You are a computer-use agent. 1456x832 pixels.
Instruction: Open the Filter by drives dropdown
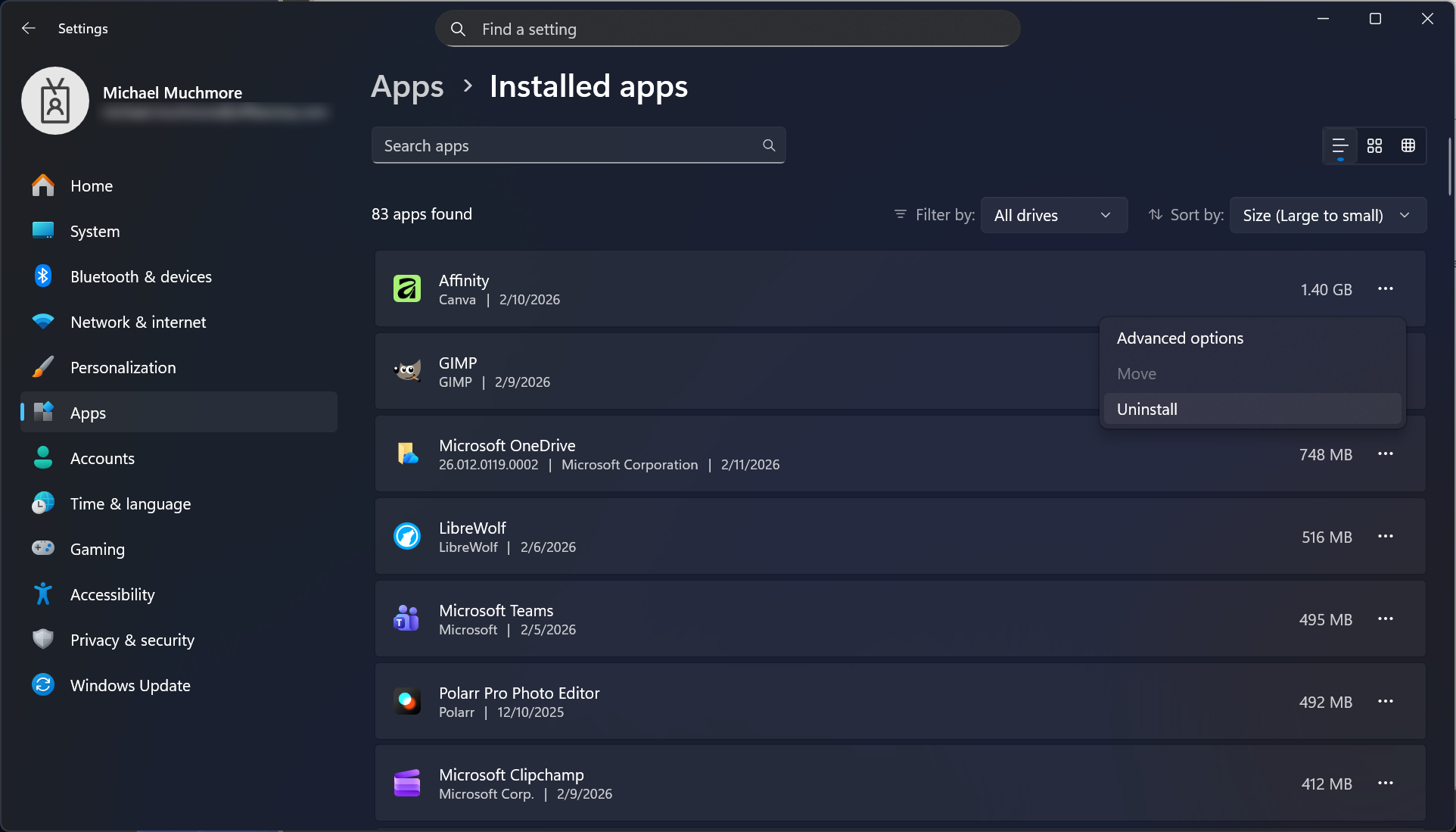click(1053, 215)
